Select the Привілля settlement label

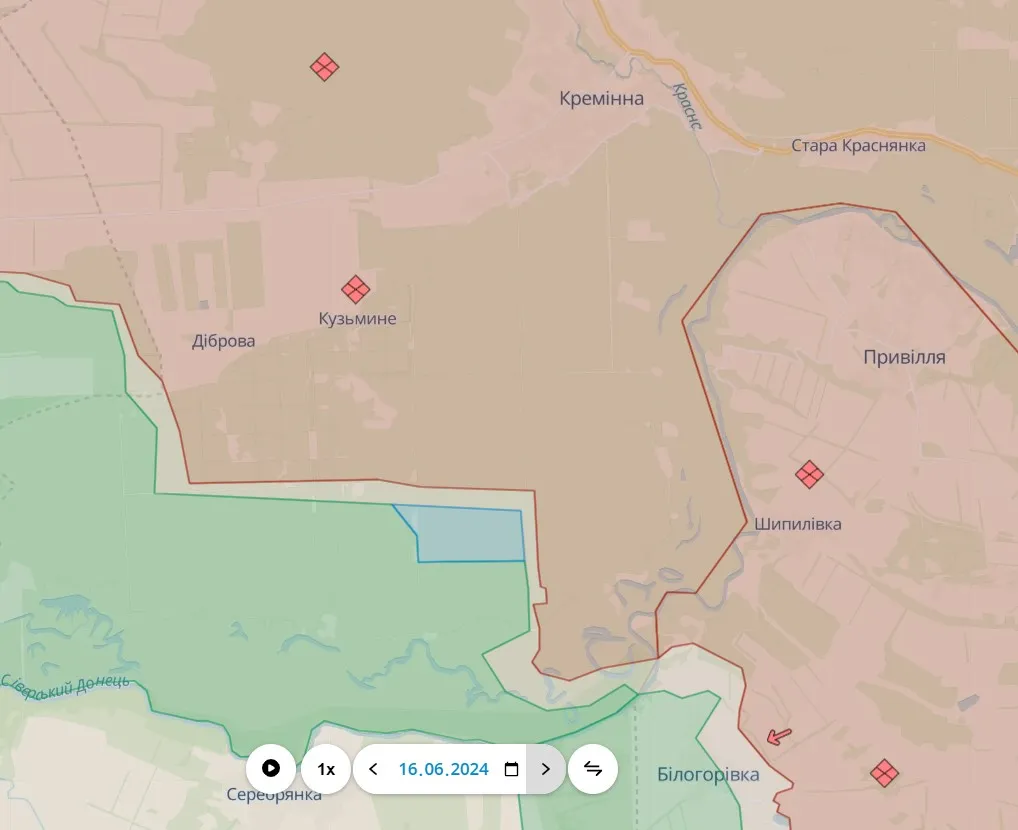pyautogui.click(x=904, y=357)
